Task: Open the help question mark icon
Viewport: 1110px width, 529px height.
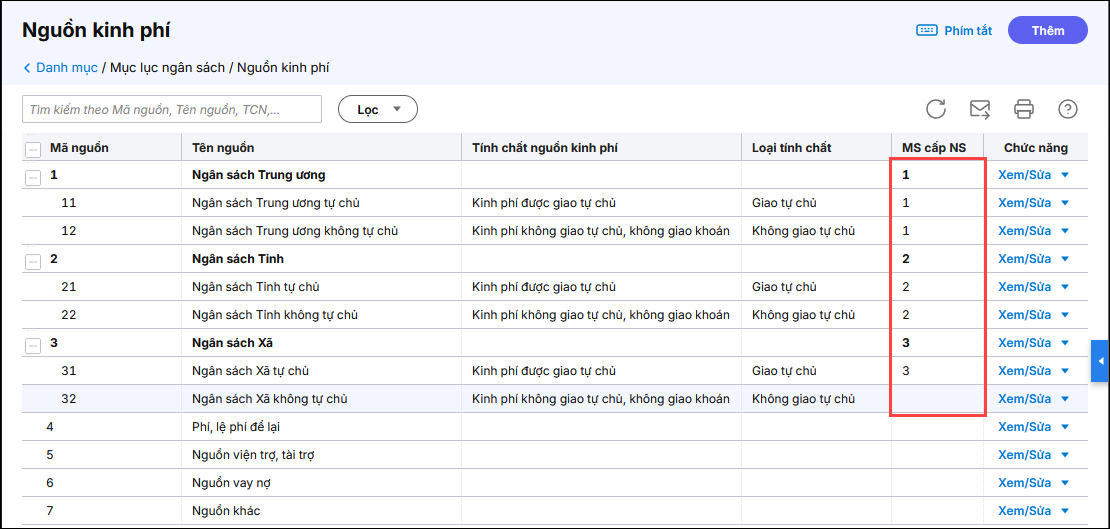Action: click(x=1068, y=109)
